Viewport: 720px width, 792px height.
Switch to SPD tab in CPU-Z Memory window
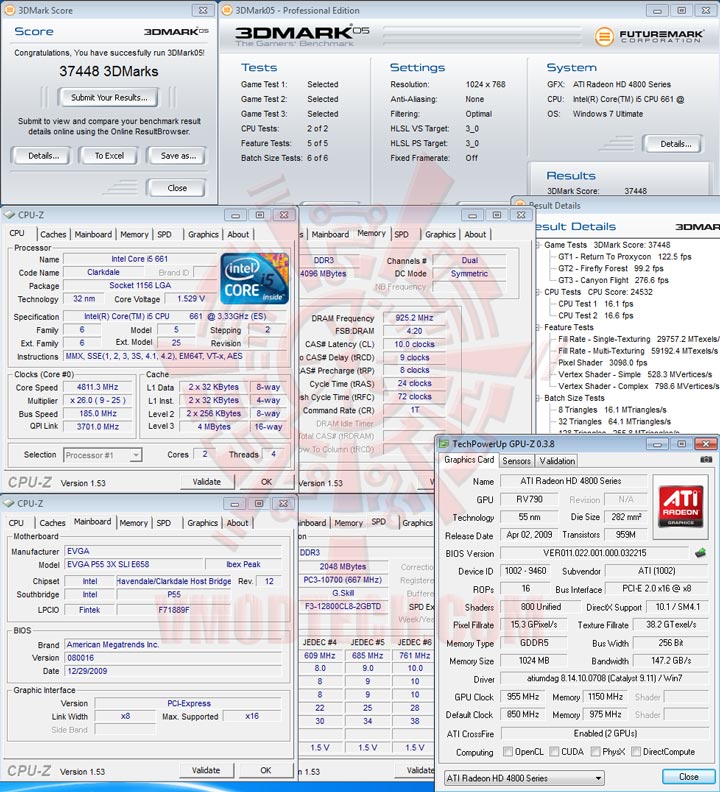coord(402,234)
